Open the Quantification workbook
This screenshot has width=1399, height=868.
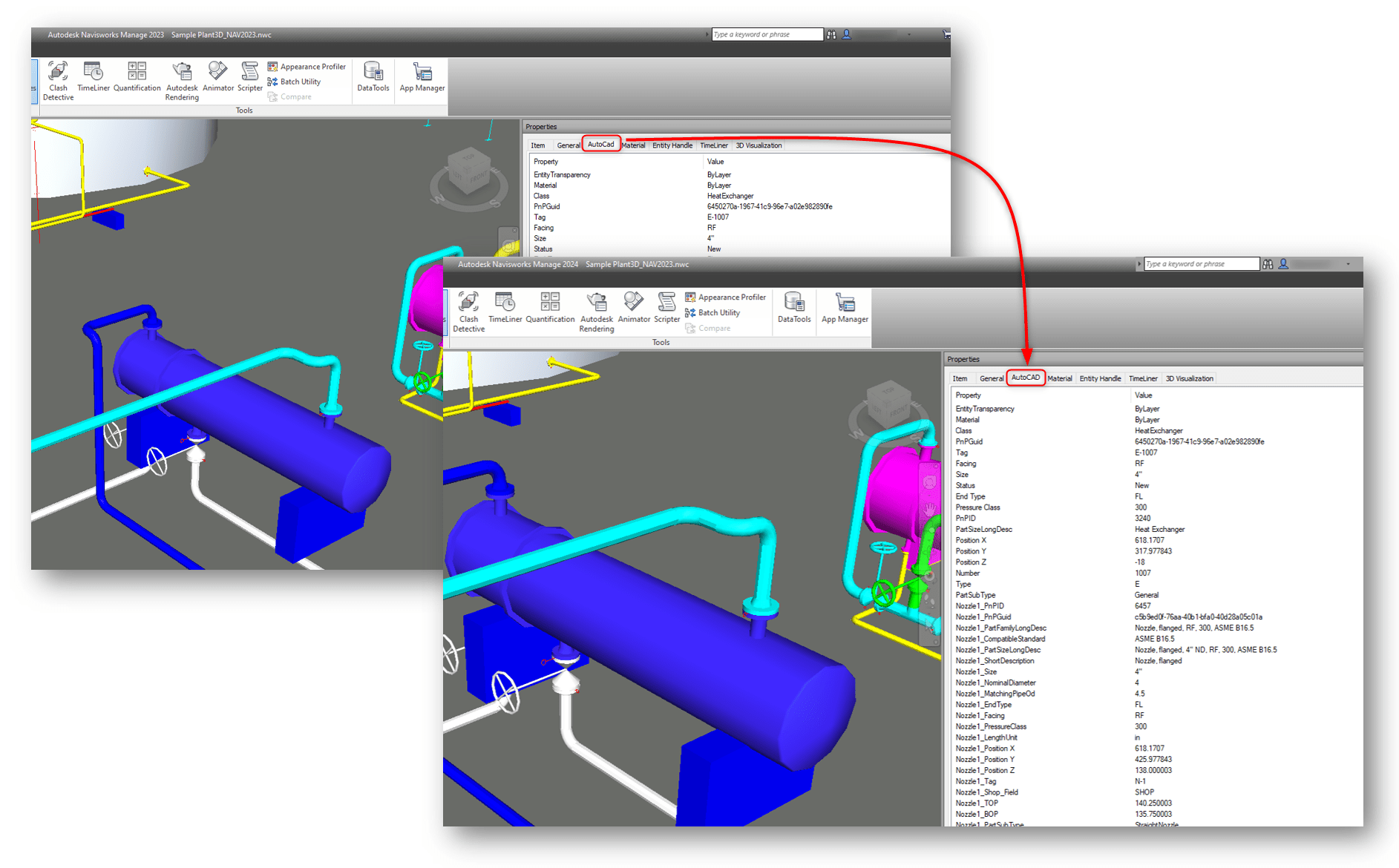550,307
